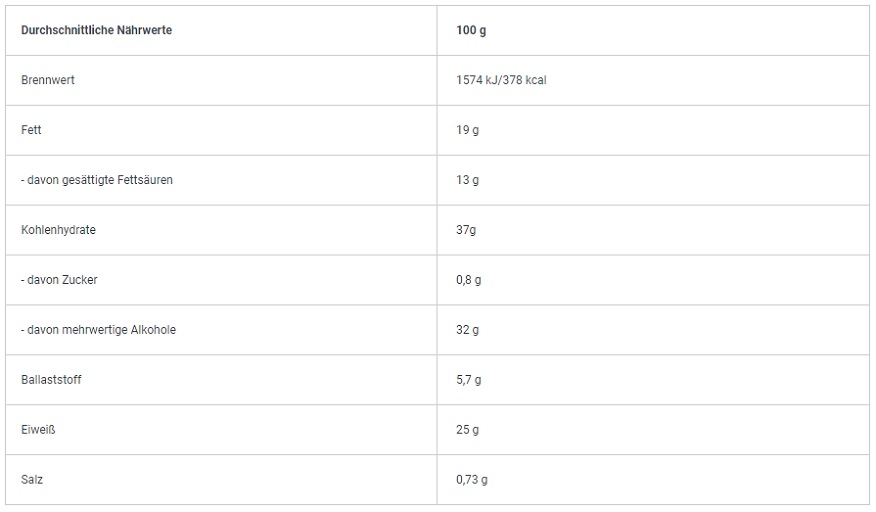This screenshot has width=876, height=512.
Task: Click the '100 g' column header
Action: click(471, 30)
